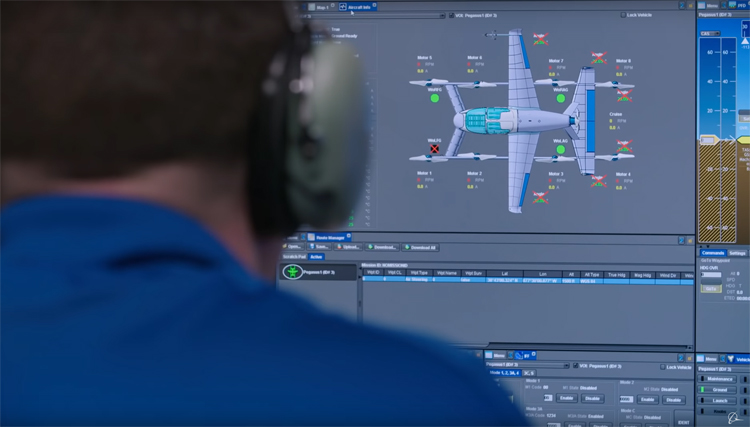Viewport: 750px width, 427px height.
Task: Open CAS dropdown in PFD
Action: click(x=710, y=33)
